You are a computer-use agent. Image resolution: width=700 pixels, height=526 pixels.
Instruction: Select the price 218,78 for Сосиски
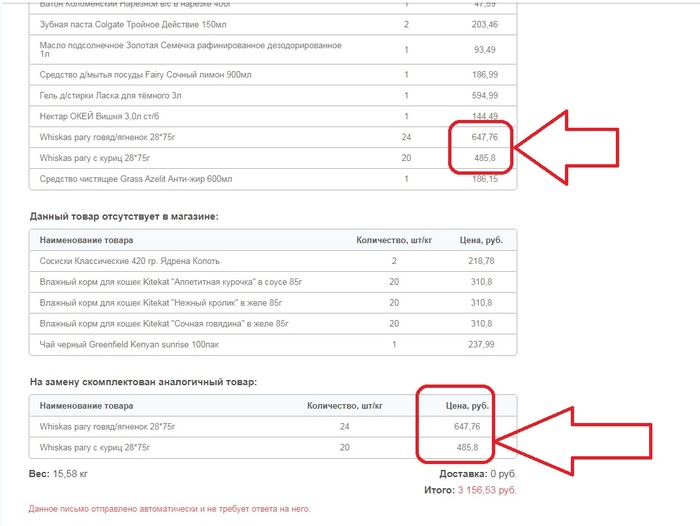tap(481, 261)
